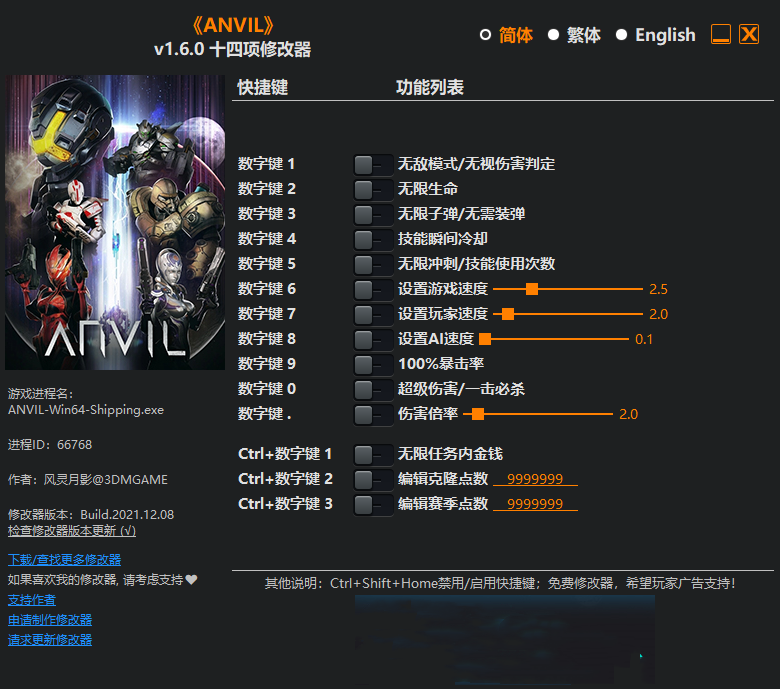Toggle 技能瞬间冷却 switch

click(x=373, y=239)
